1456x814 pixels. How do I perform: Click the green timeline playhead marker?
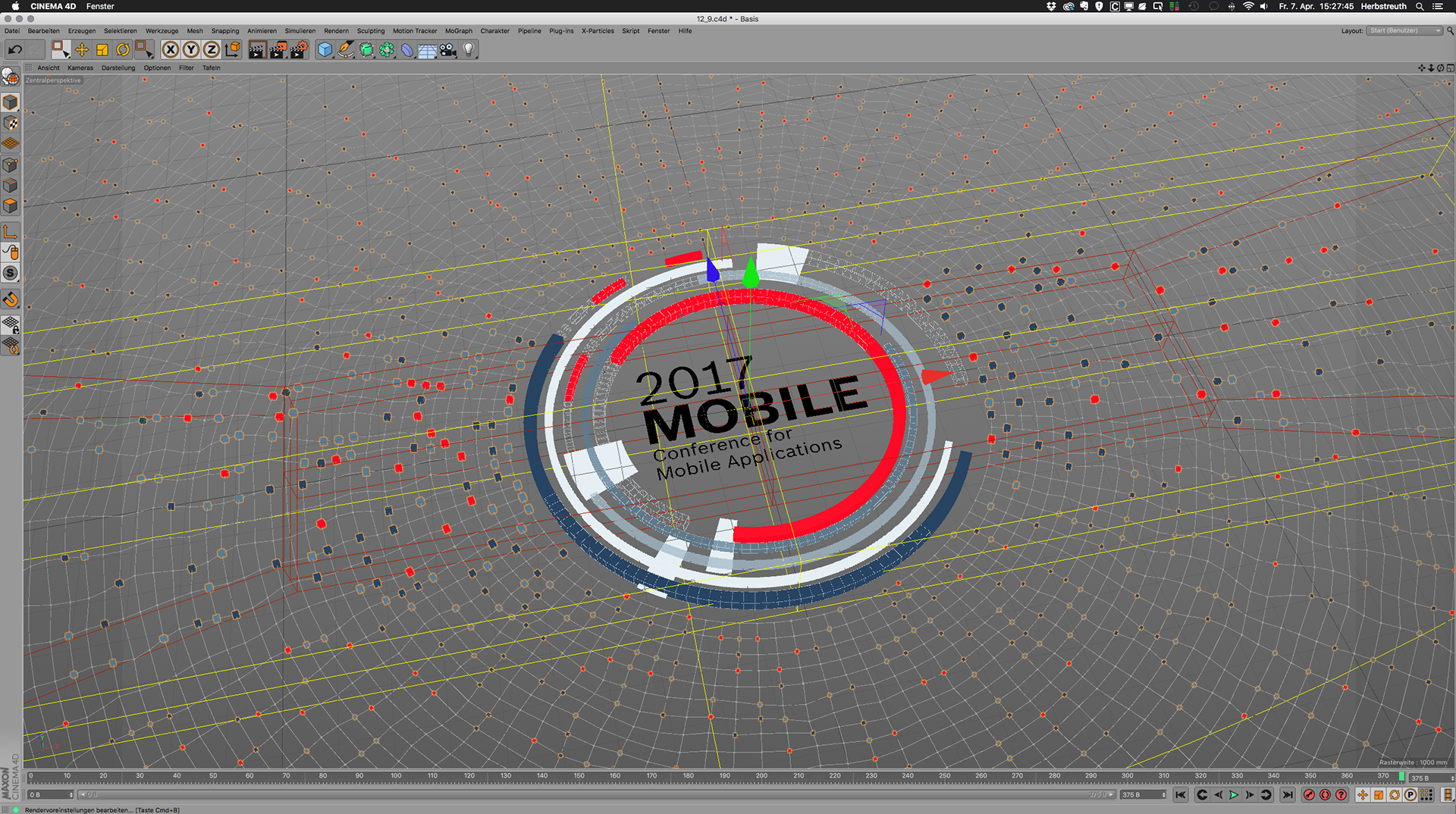click(1401, 777)
